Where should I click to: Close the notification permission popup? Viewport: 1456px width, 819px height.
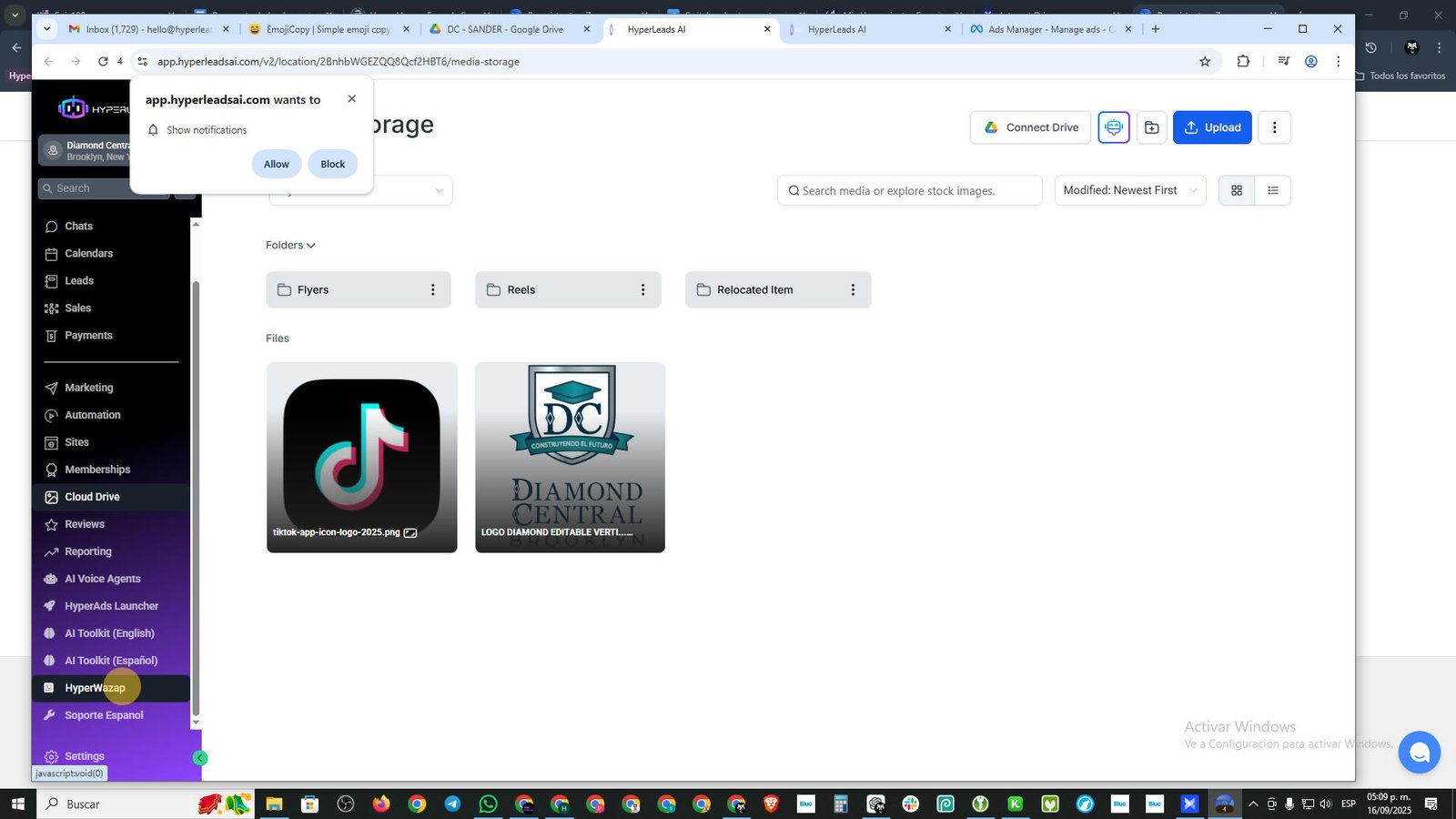(351, 99)
